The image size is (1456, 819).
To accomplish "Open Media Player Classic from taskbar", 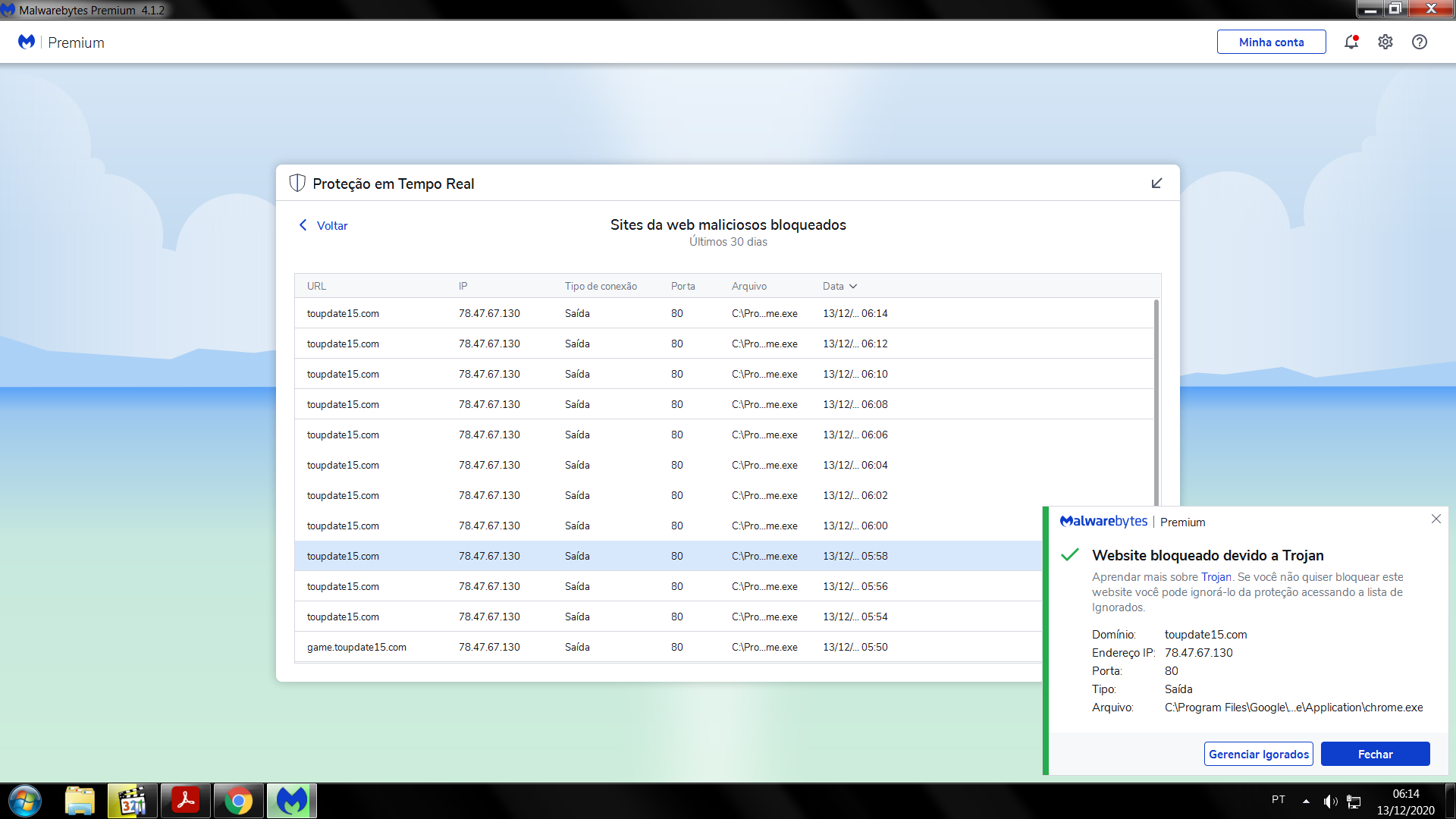I will click(133, 801).
